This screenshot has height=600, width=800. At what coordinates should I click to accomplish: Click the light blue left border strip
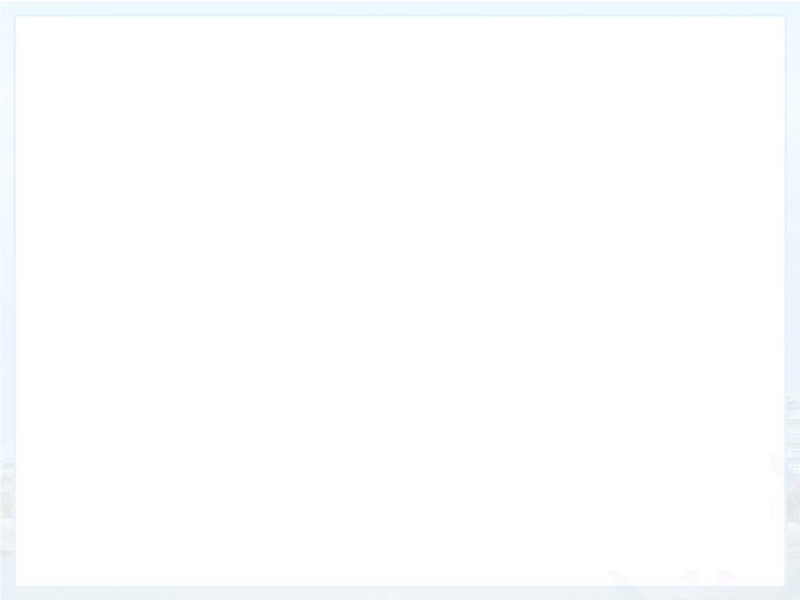coord(8,300)
